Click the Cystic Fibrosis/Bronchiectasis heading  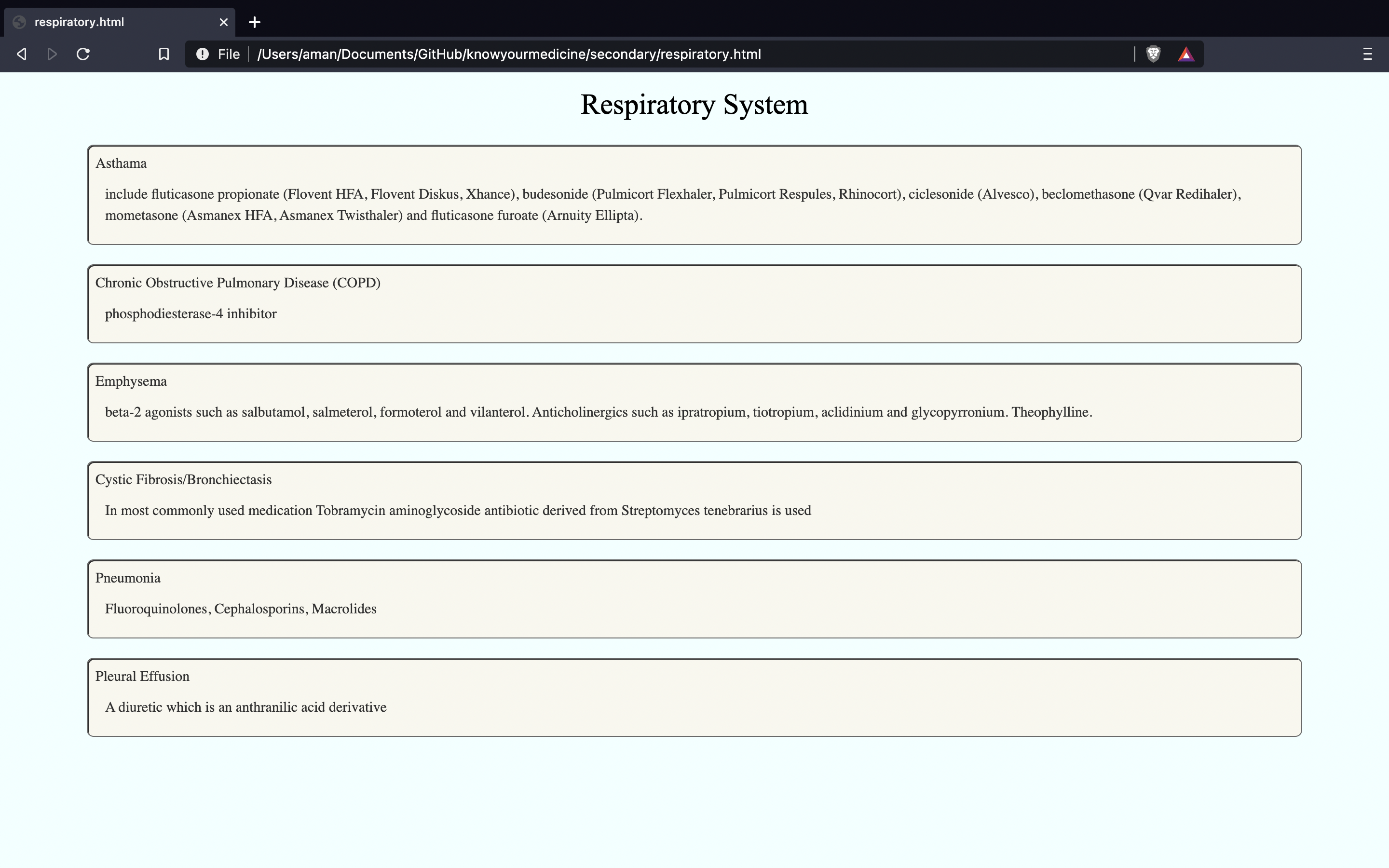click(183, 480)
